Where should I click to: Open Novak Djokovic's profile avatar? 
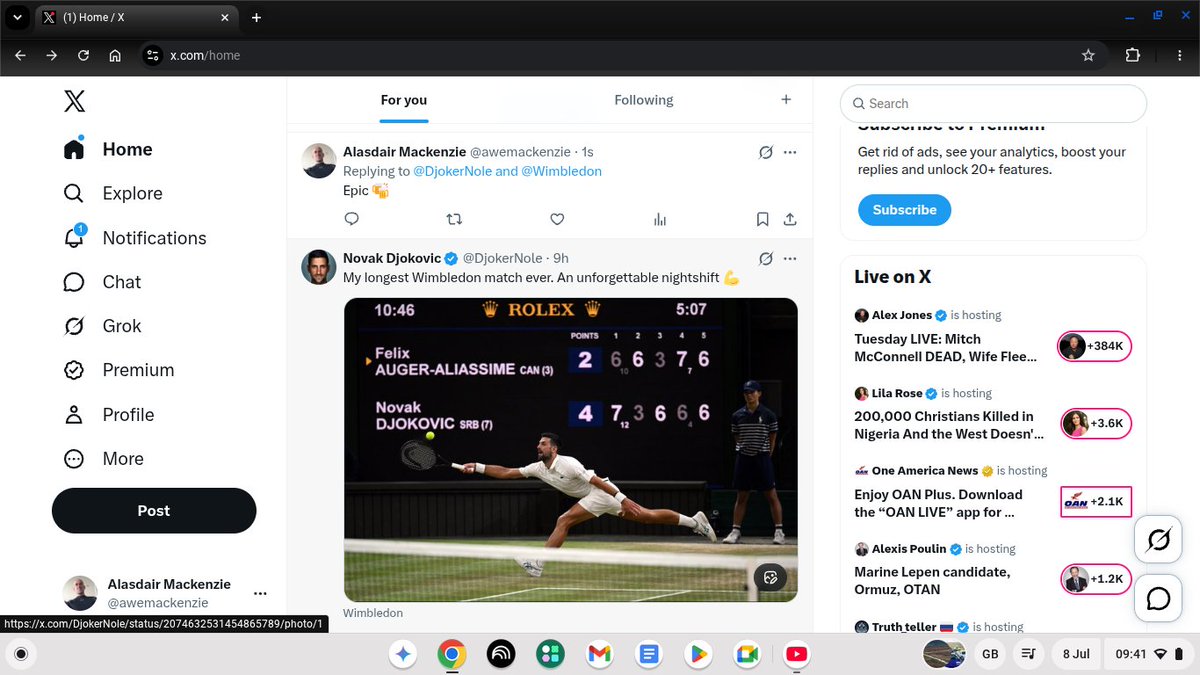[319, 267]
